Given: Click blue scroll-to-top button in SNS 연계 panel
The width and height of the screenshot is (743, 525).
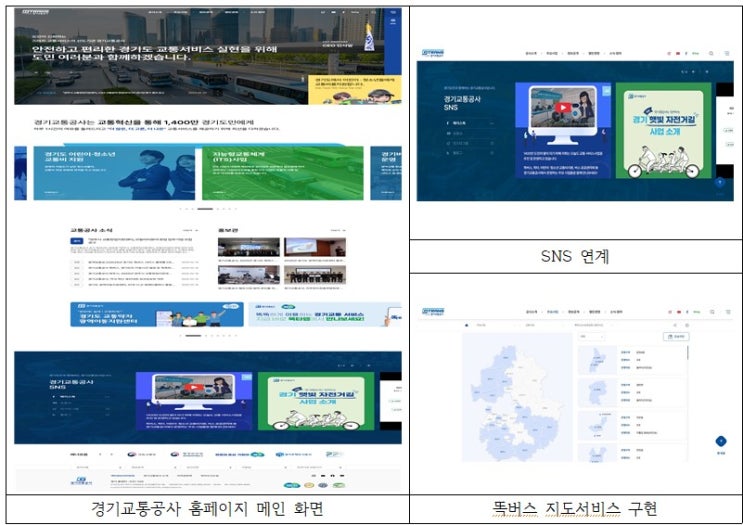Looking at the screenshot, I should (x=720, y=182).
